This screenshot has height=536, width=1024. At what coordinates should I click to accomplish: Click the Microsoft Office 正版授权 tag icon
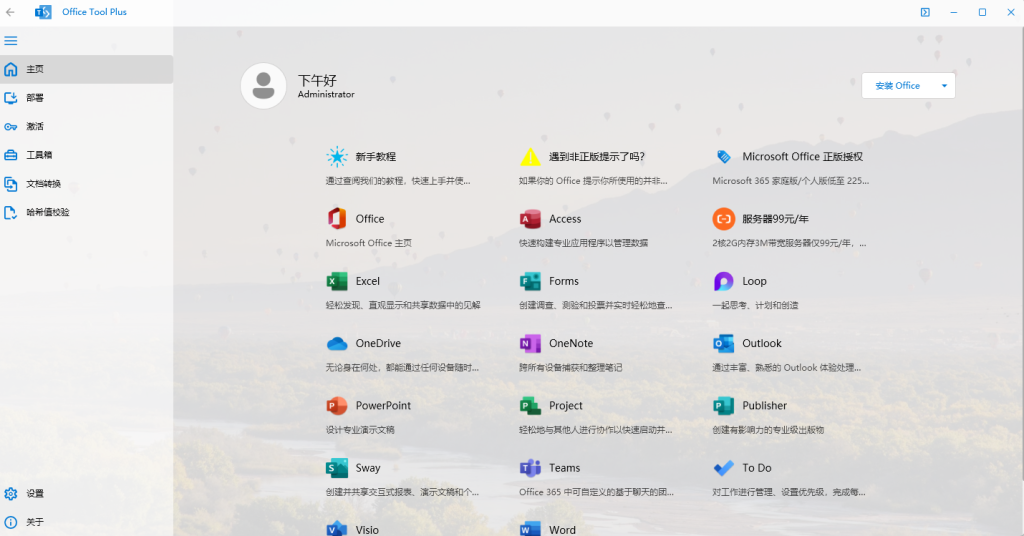(x=724, y=157)
